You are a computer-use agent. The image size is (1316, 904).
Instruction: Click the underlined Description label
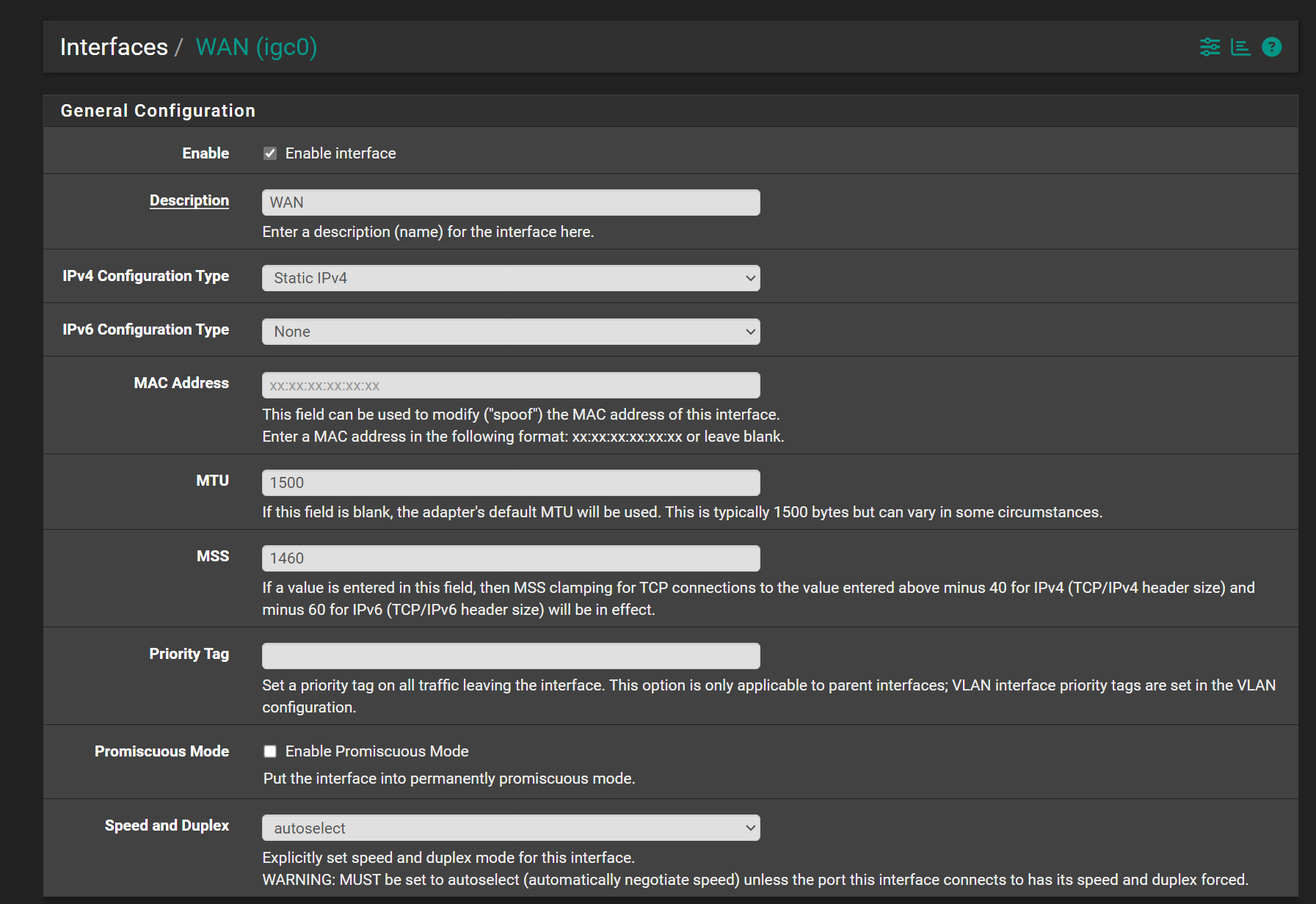click(x=189, y=200)
